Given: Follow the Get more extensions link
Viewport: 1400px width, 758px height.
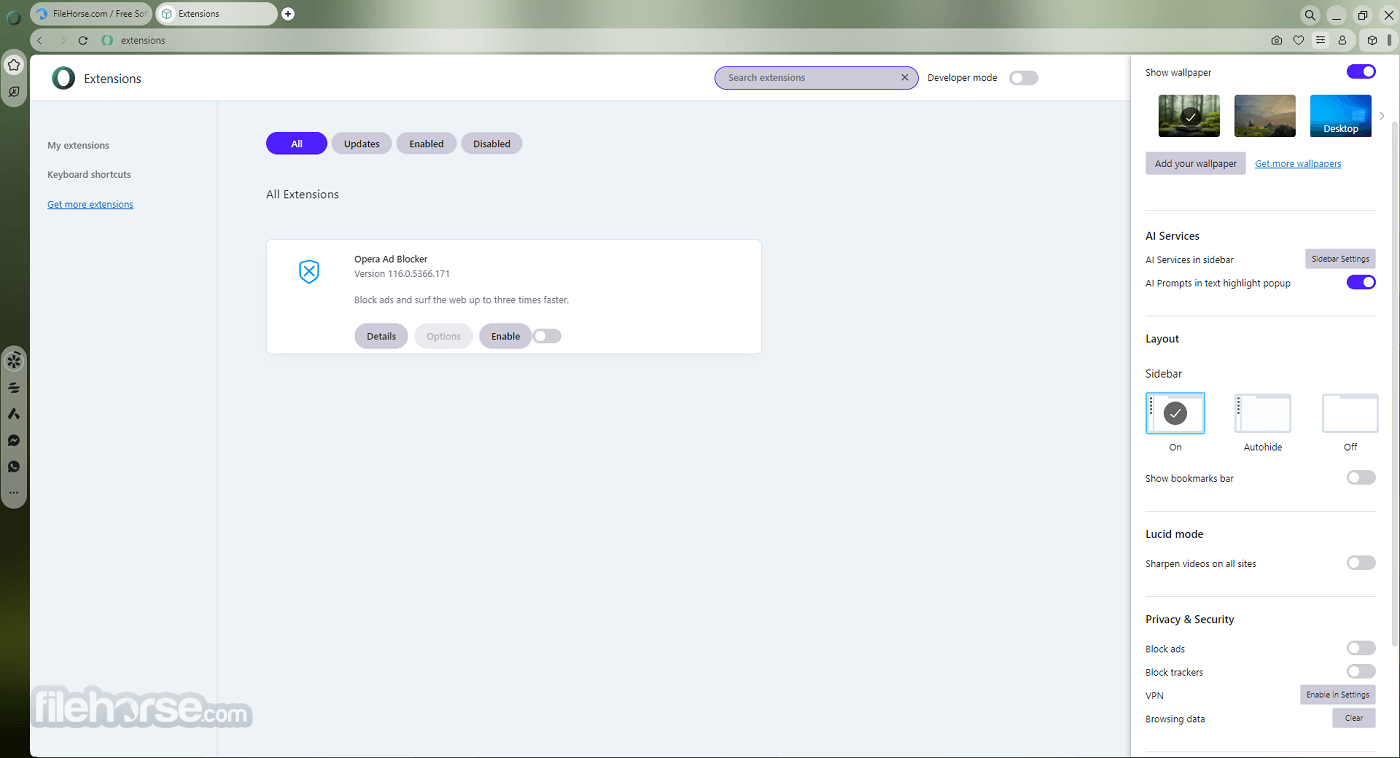Looking at the screenshot, I should click(90, 205).
